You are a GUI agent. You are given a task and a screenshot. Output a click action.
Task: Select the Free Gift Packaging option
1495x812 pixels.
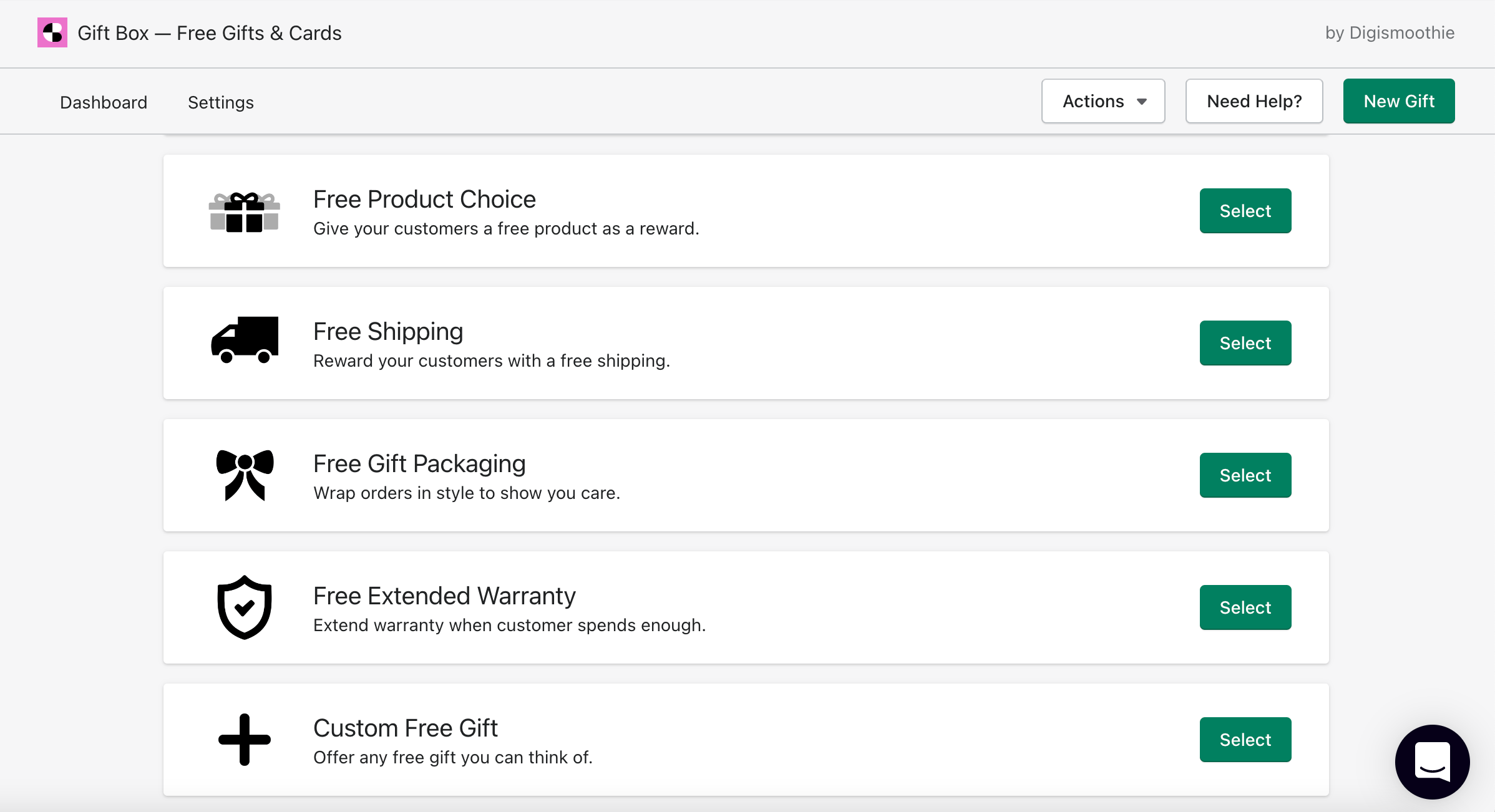coord(1245,475)
